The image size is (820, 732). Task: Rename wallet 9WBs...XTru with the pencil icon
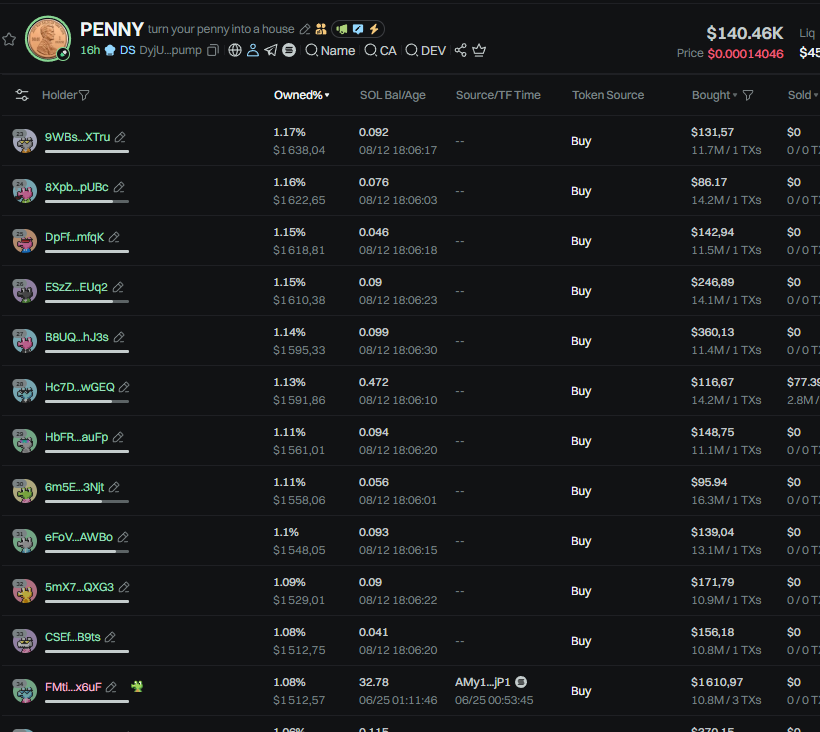(x=120, y=137)
